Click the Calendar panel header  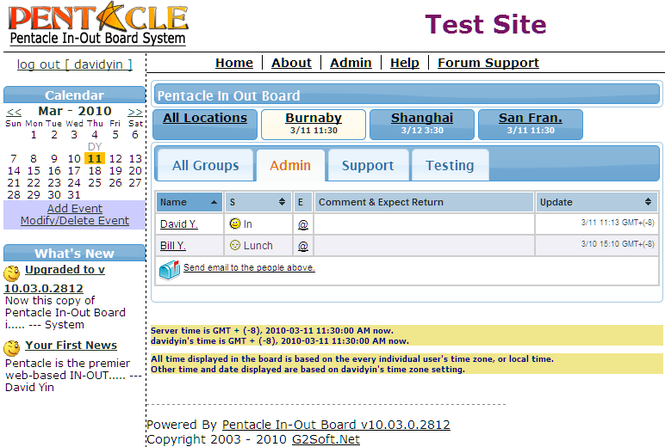pos(74,95)
